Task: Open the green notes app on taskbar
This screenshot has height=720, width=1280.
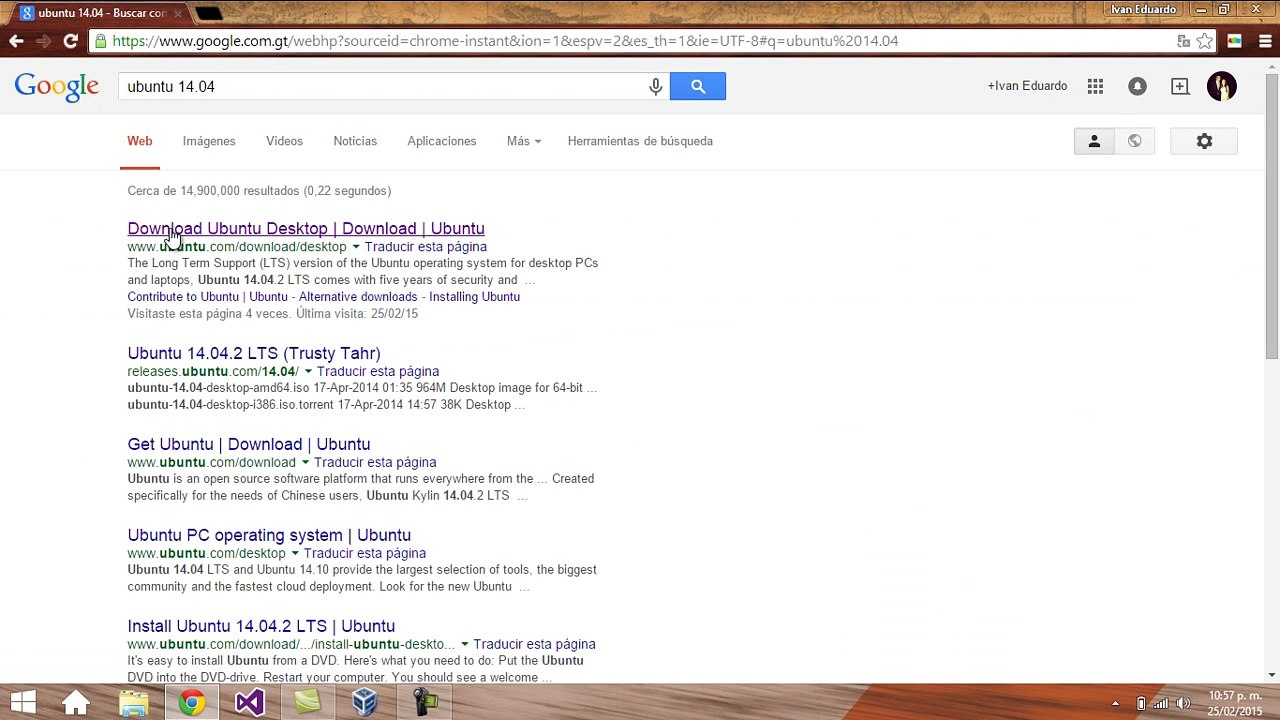Action: coord(307,703)
